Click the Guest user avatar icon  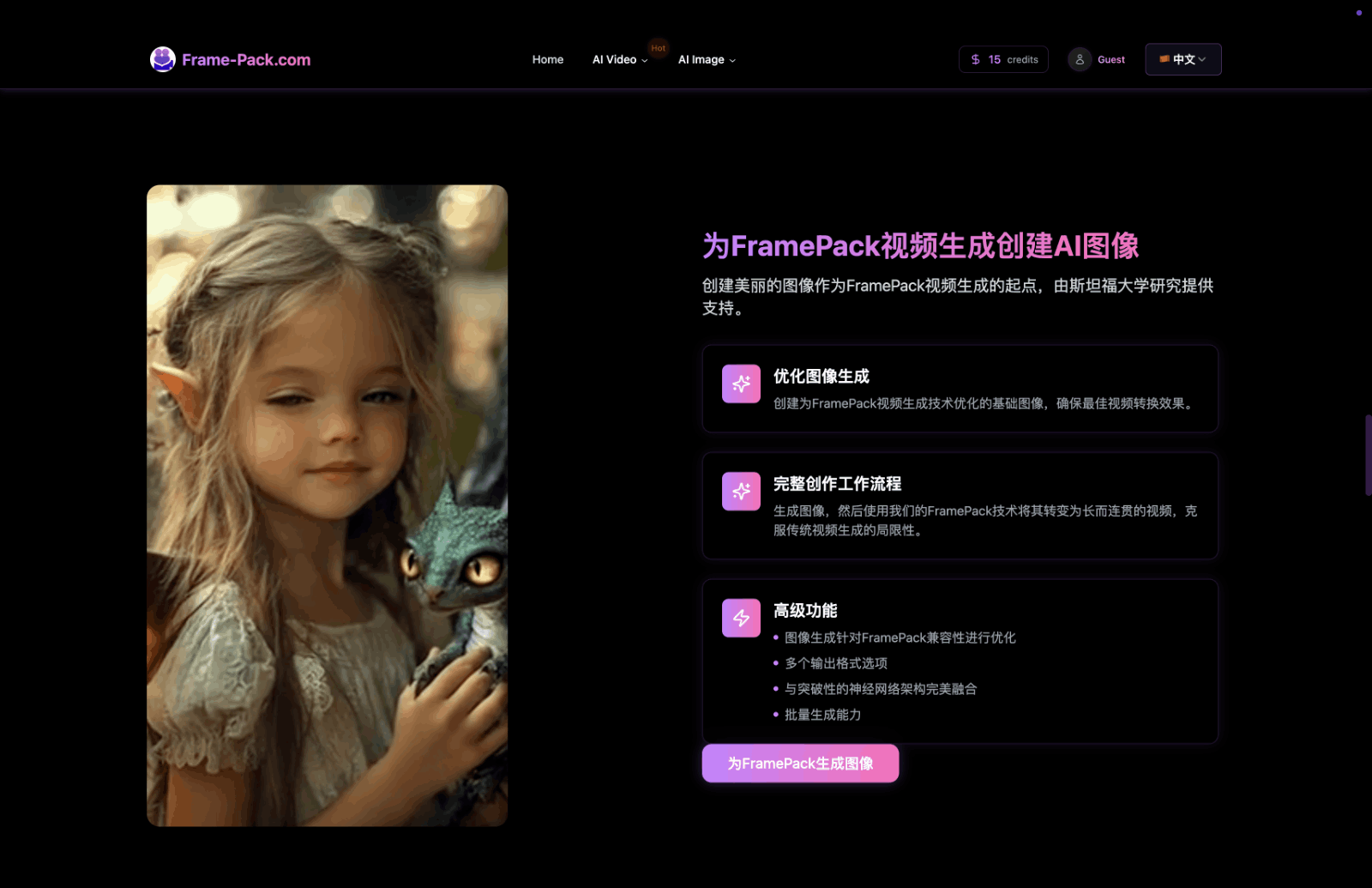(x=1080, y=59)
